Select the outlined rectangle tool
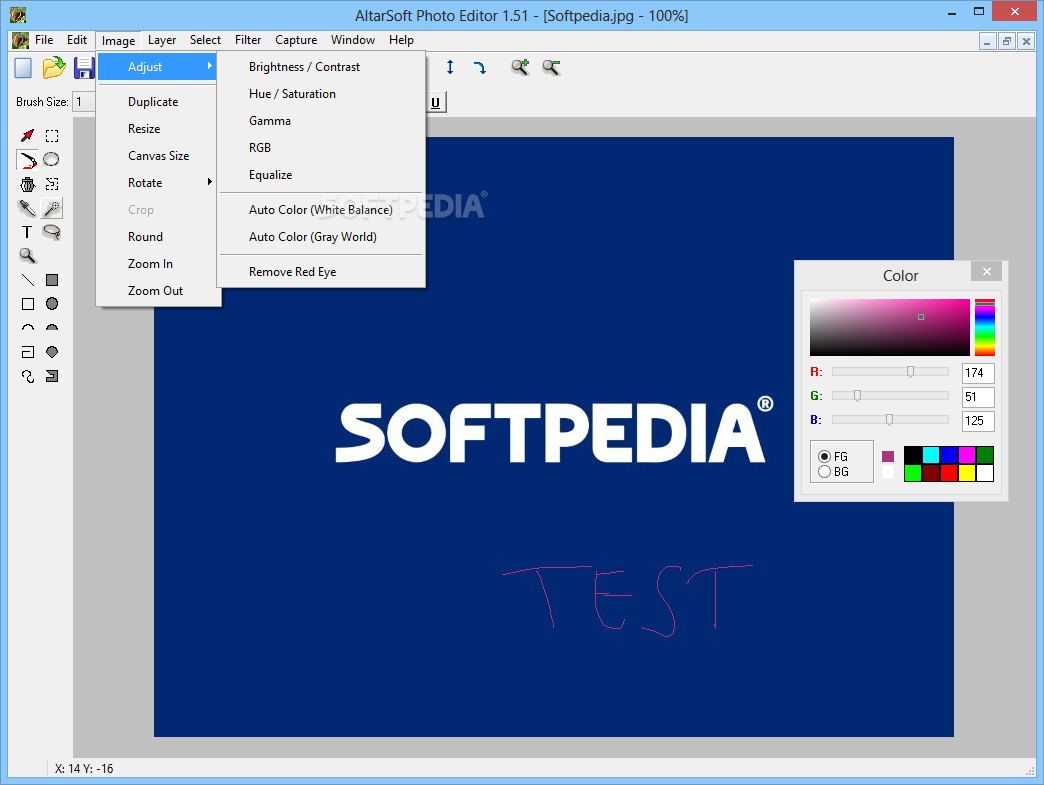The image size is (1044, 785). coord(27,304)
